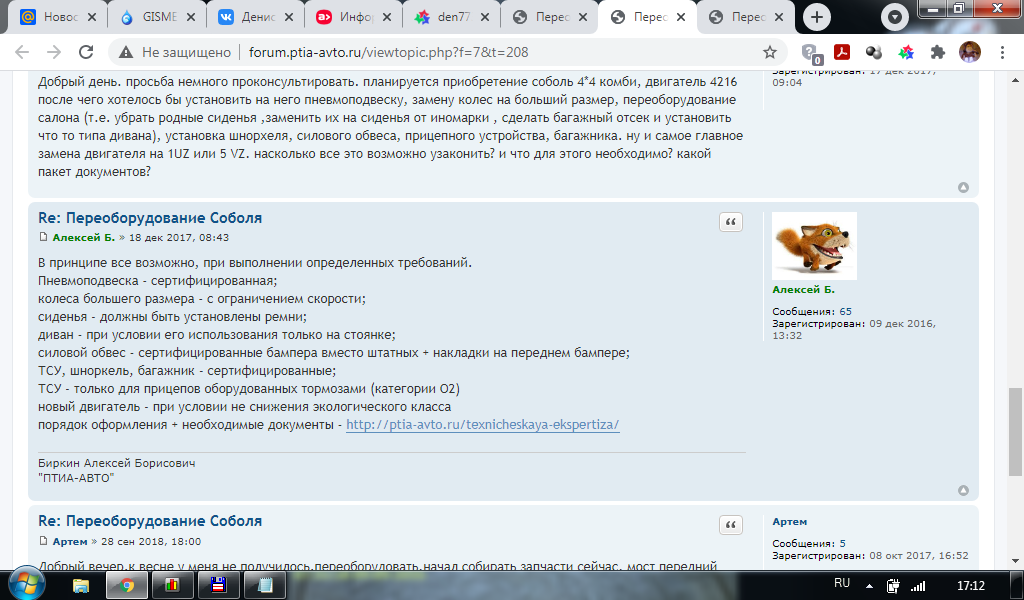Screen dimensions: 1024x600
Task: Open post title Re: Переоборудование Соболя by Алексей Б.
Action: click(x=150, y=218)
